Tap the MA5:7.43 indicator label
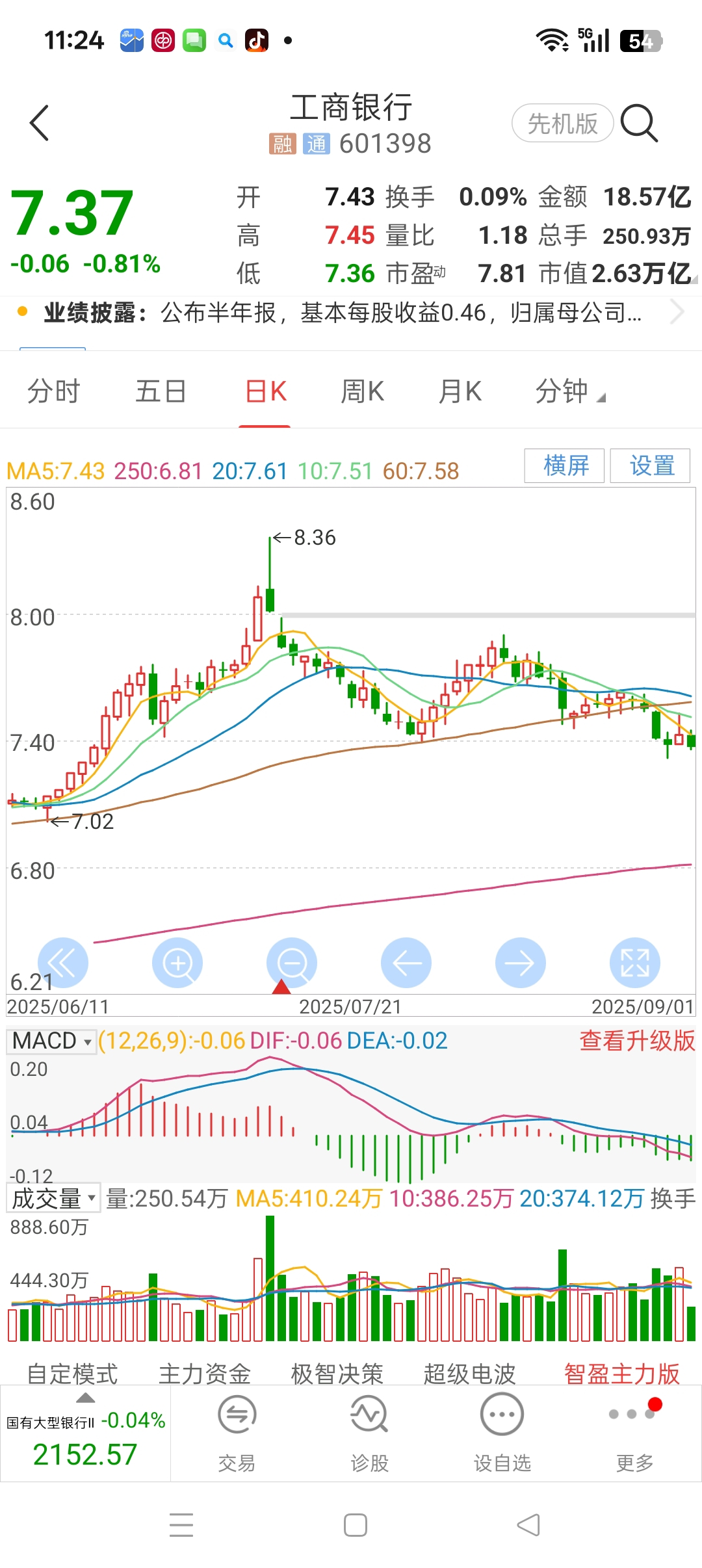Screen dimensions: 702x1568 pos(55,471)
